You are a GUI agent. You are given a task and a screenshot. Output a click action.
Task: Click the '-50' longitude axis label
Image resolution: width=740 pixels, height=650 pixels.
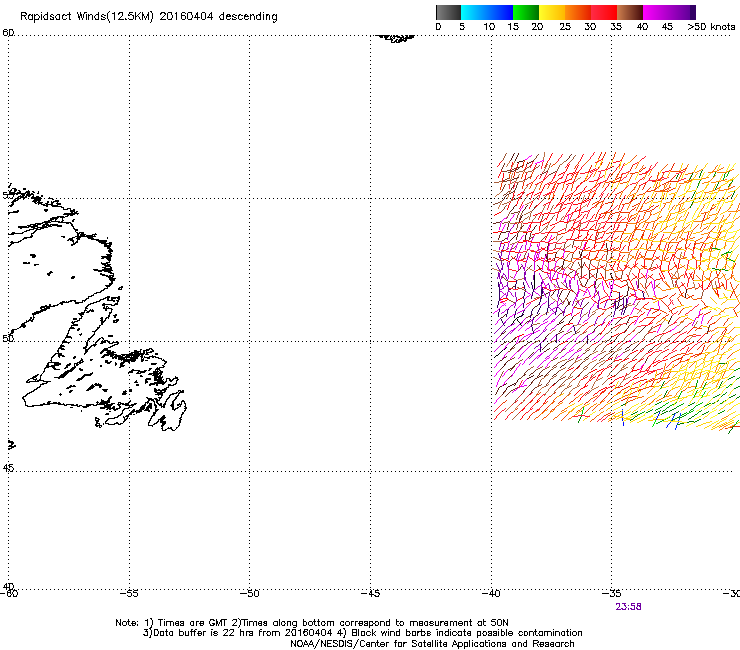point(250,594)
